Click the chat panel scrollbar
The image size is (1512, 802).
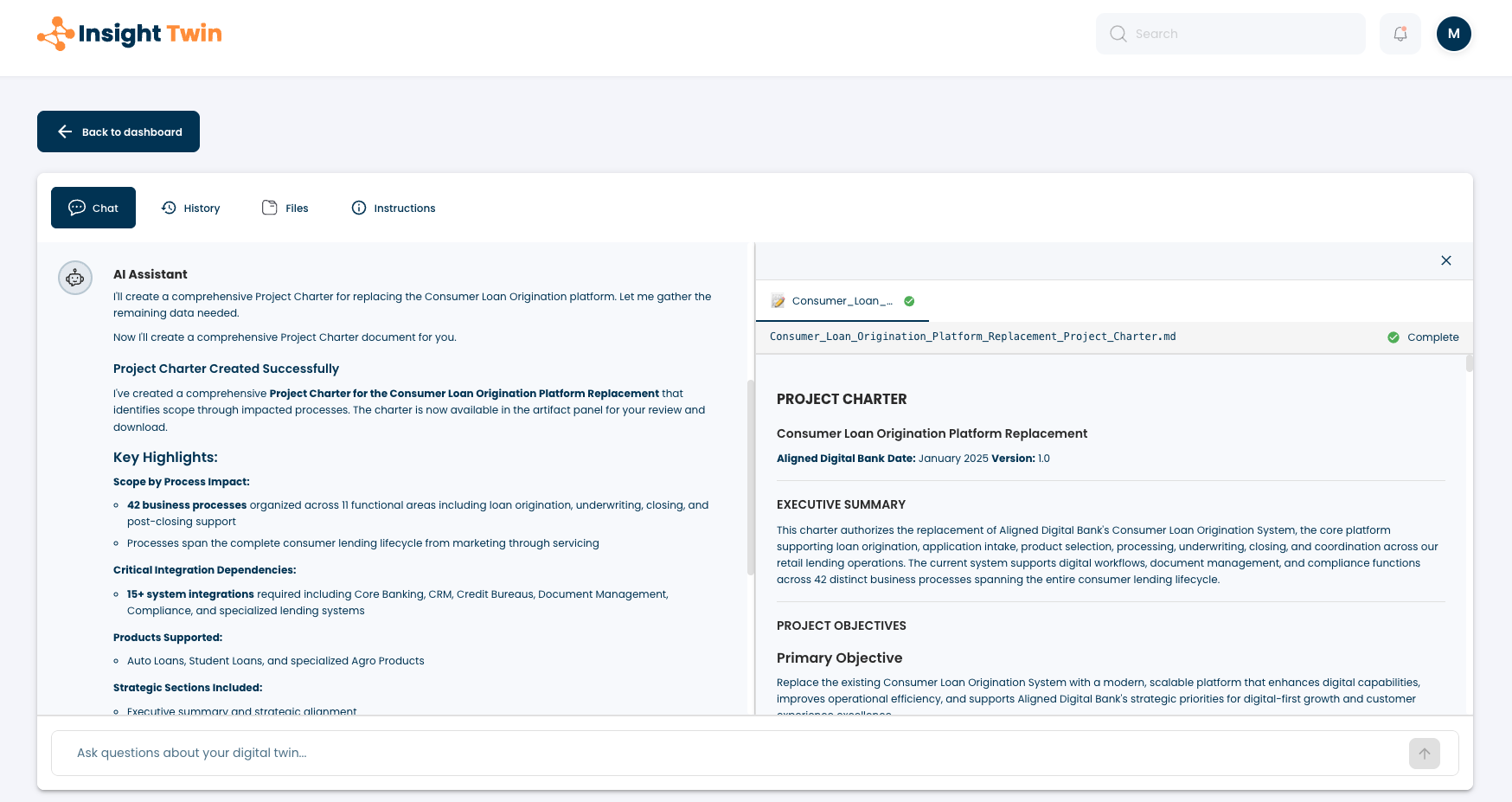751,478
